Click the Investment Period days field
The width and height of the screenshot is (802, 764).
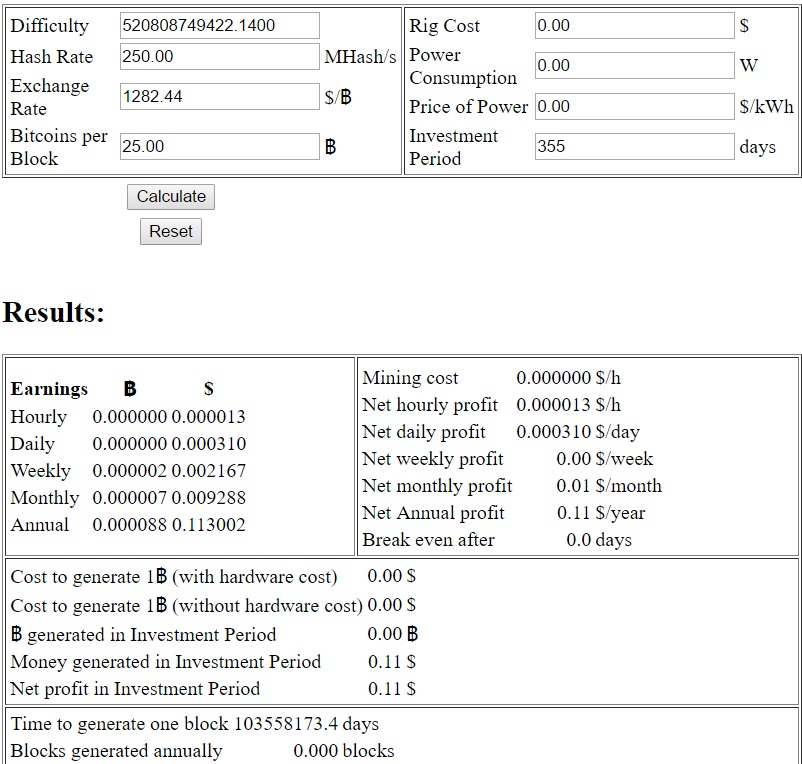pyautogui.click(x=634, y=147)
